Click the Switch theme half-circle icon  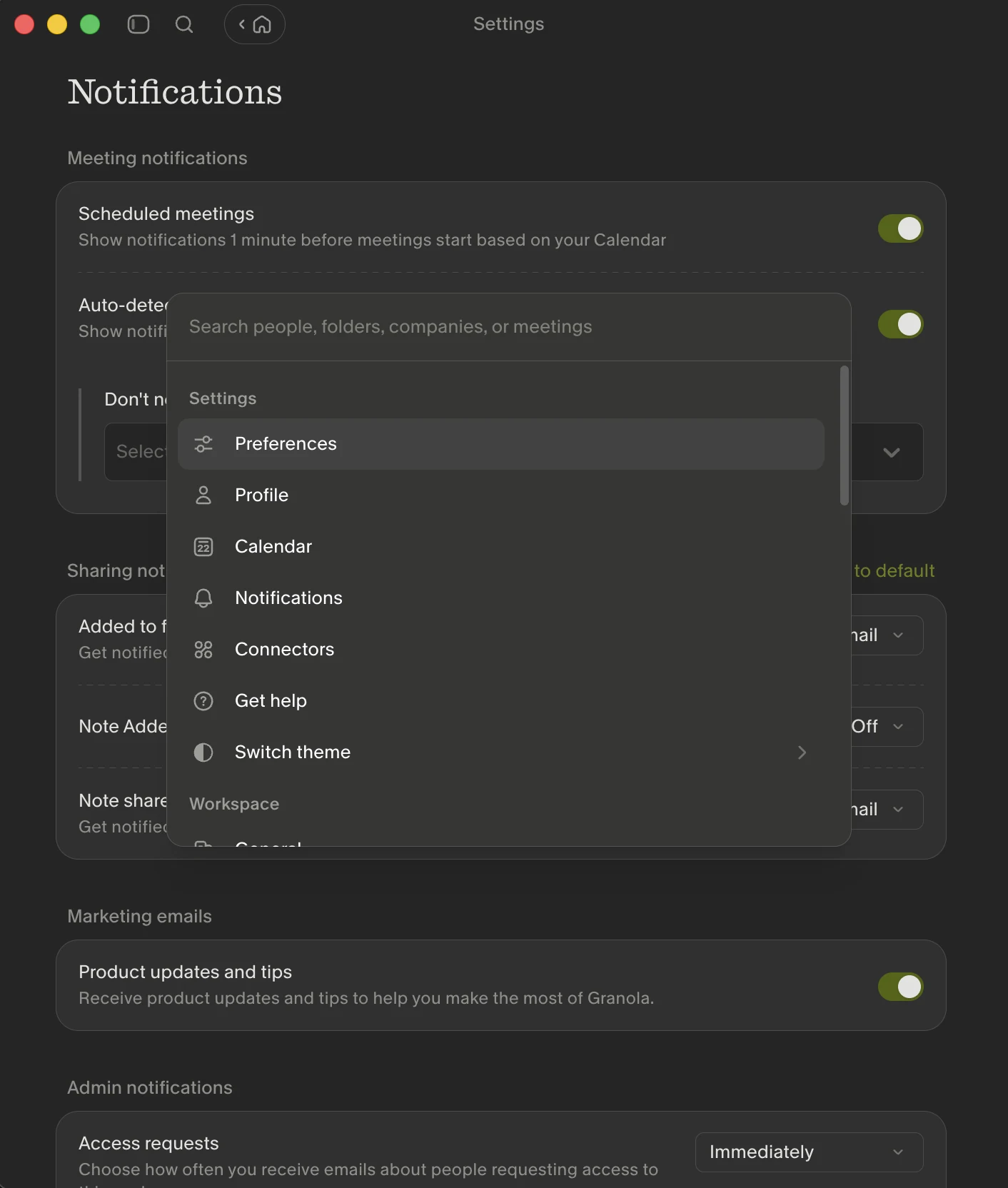pos(203,752)
